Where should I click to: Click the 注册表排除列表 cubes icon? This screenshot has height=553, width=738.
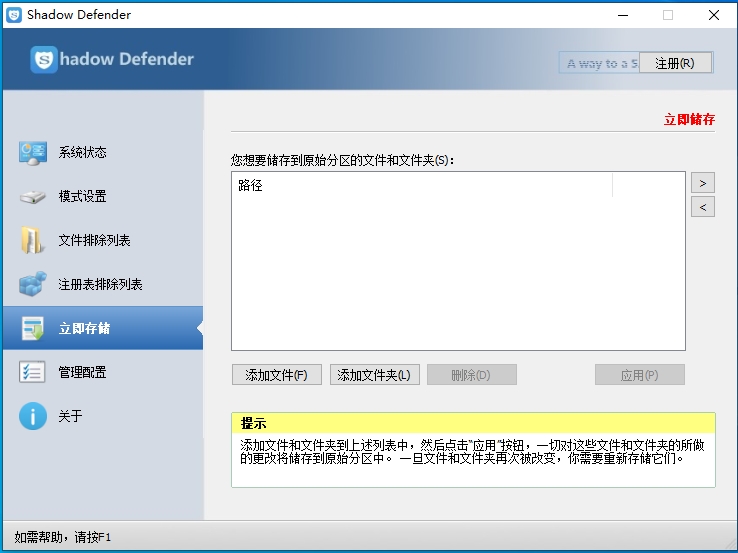32,284
